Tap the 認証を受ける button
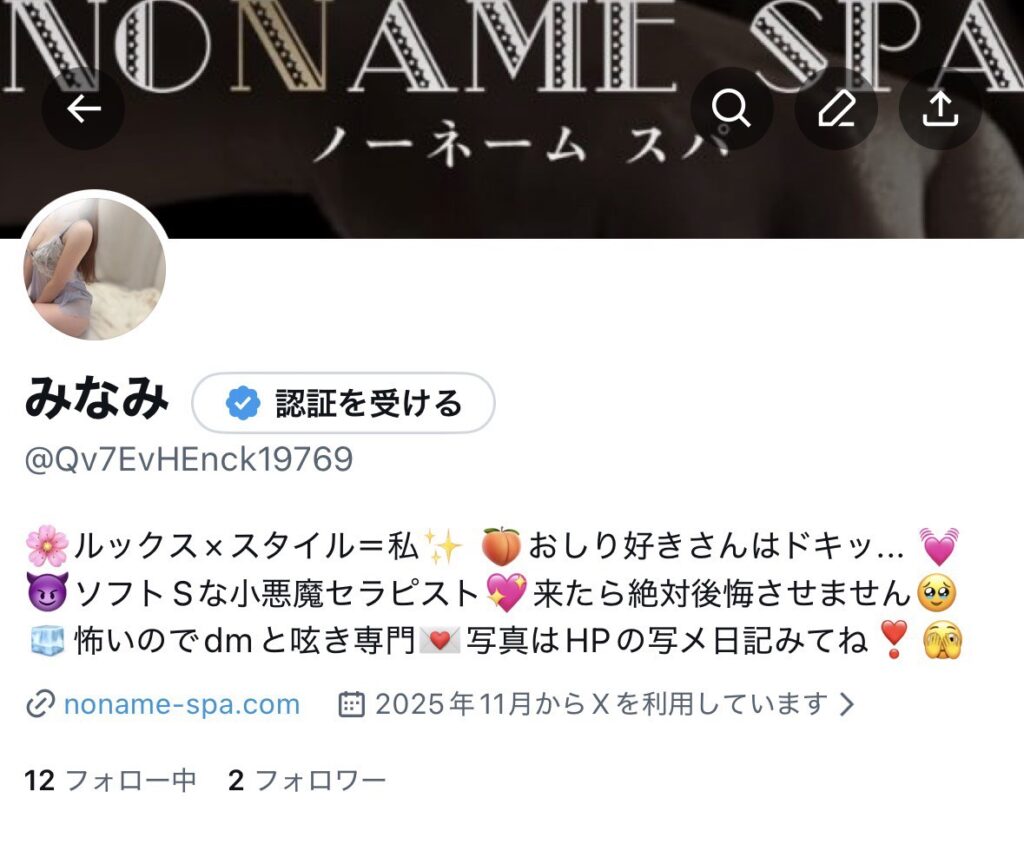The image size is (1024, 851). tap(344, 403)
